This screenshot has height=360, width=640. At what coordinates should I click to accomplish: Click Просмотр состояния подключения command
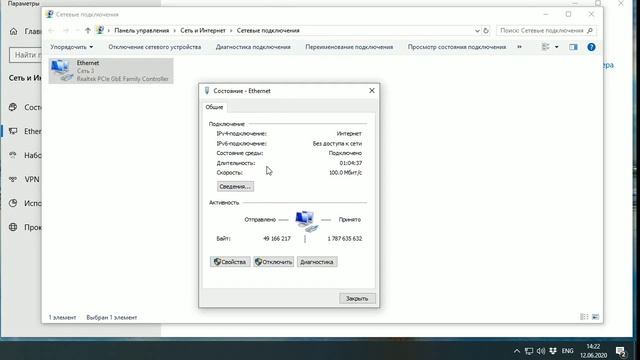pos(457,47)
